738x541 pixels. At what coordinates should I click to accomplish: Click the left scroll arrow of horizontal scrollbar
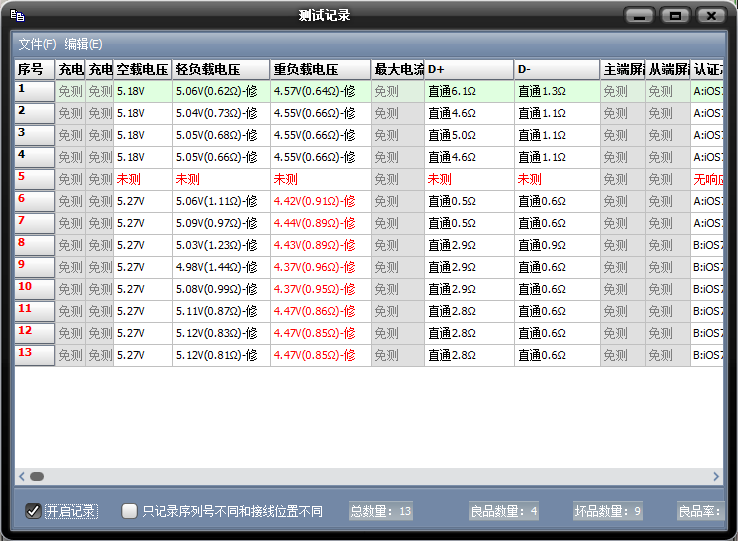(21, 477)
